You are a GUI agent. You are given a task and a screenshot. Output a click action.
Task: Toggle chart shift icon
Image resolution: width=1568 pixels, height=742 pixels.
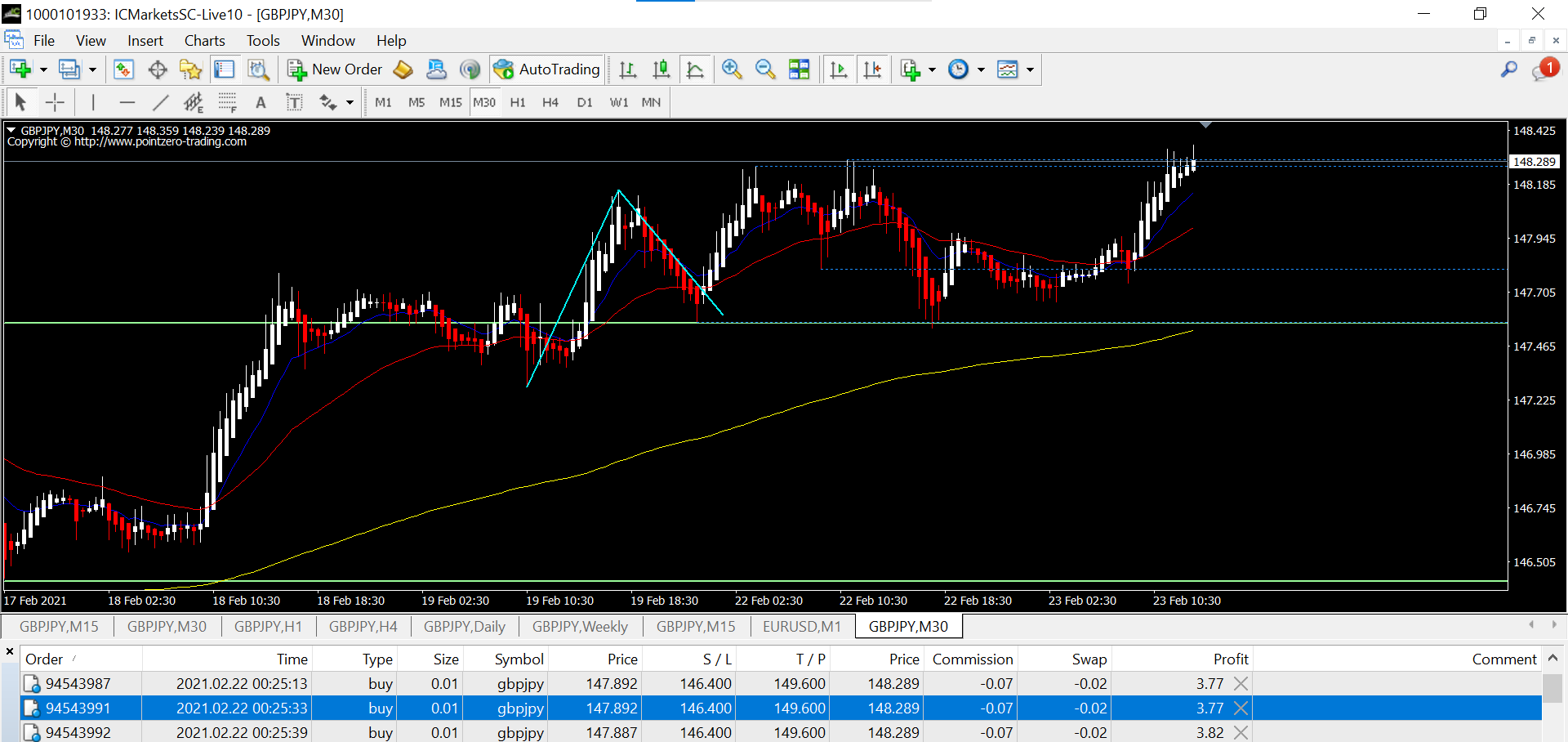point(872,69)
